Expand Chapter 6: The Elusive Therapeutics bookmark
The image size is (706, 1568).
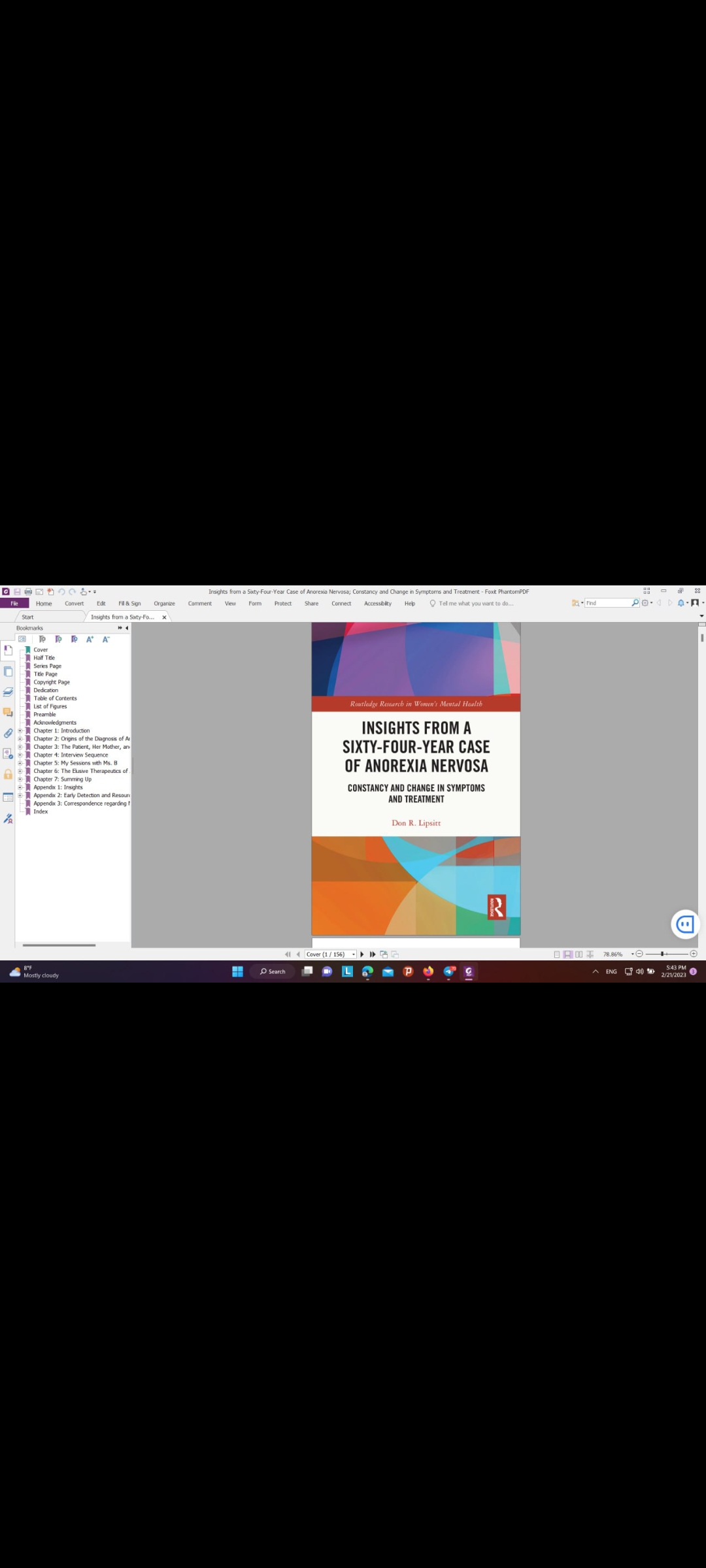(20, 771)
